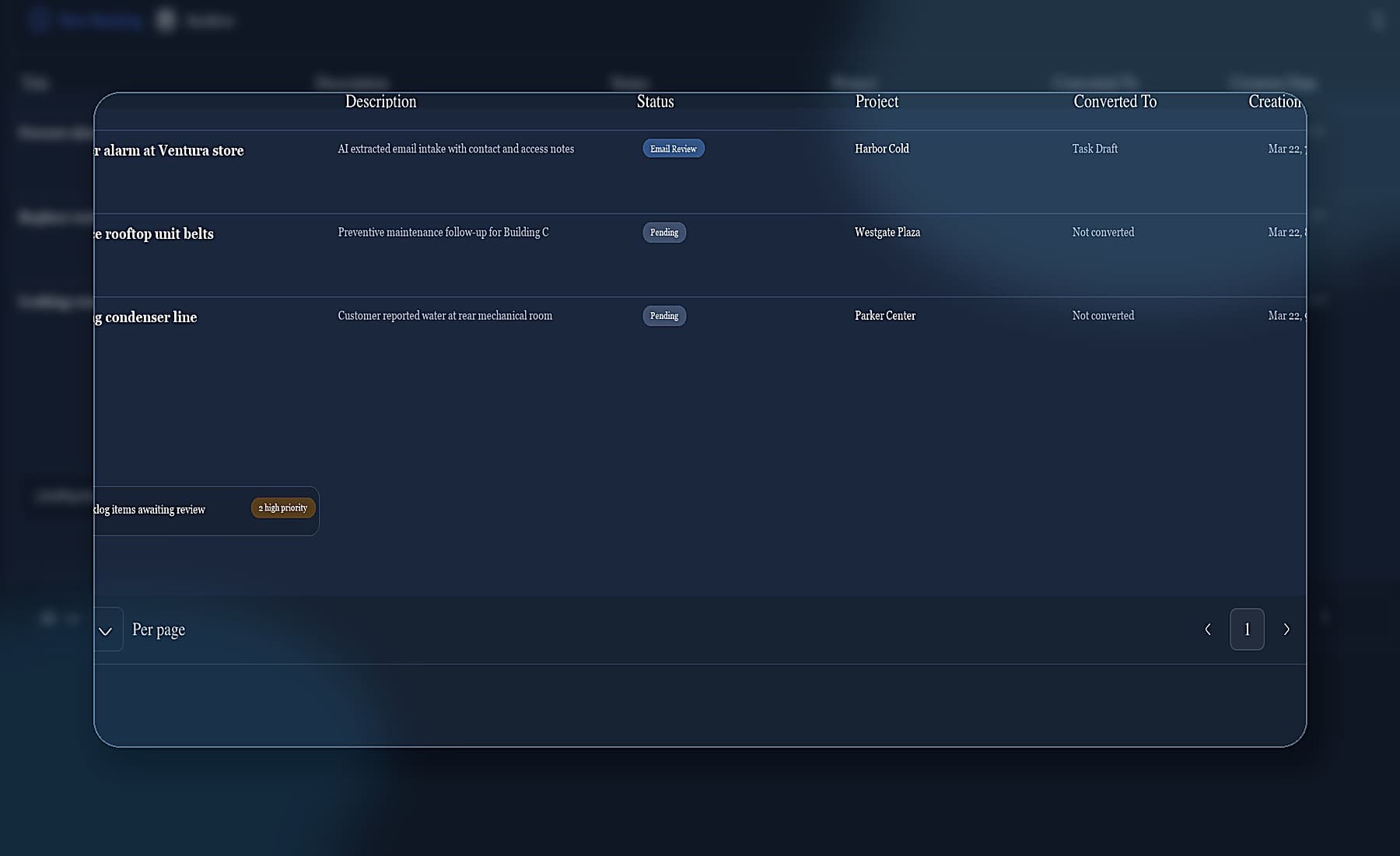Click the Harbor Cold project name
1400x856 pixels.
(x=881, y=149)
